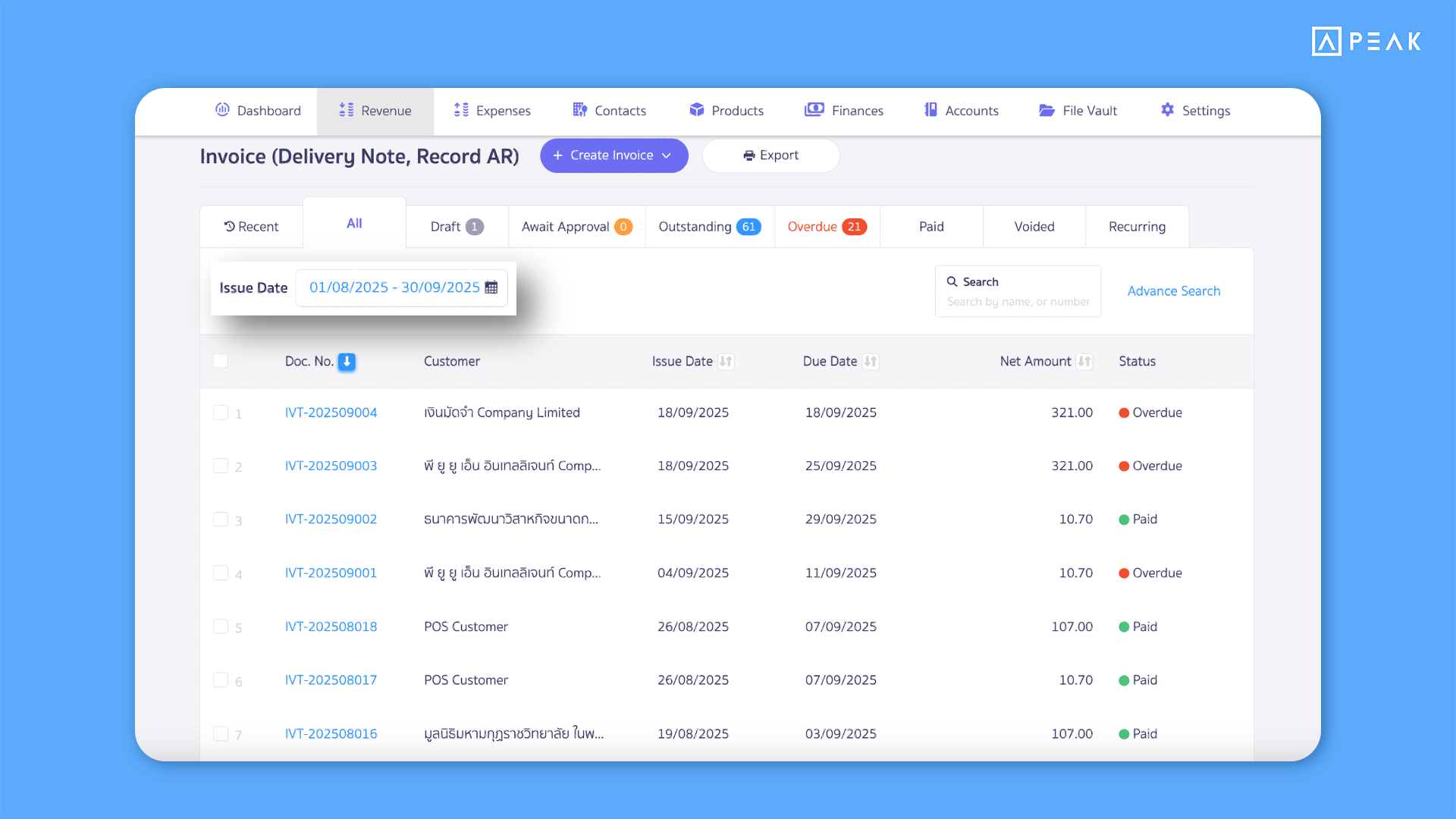
Task: Click the Export button
Action: 770,155
